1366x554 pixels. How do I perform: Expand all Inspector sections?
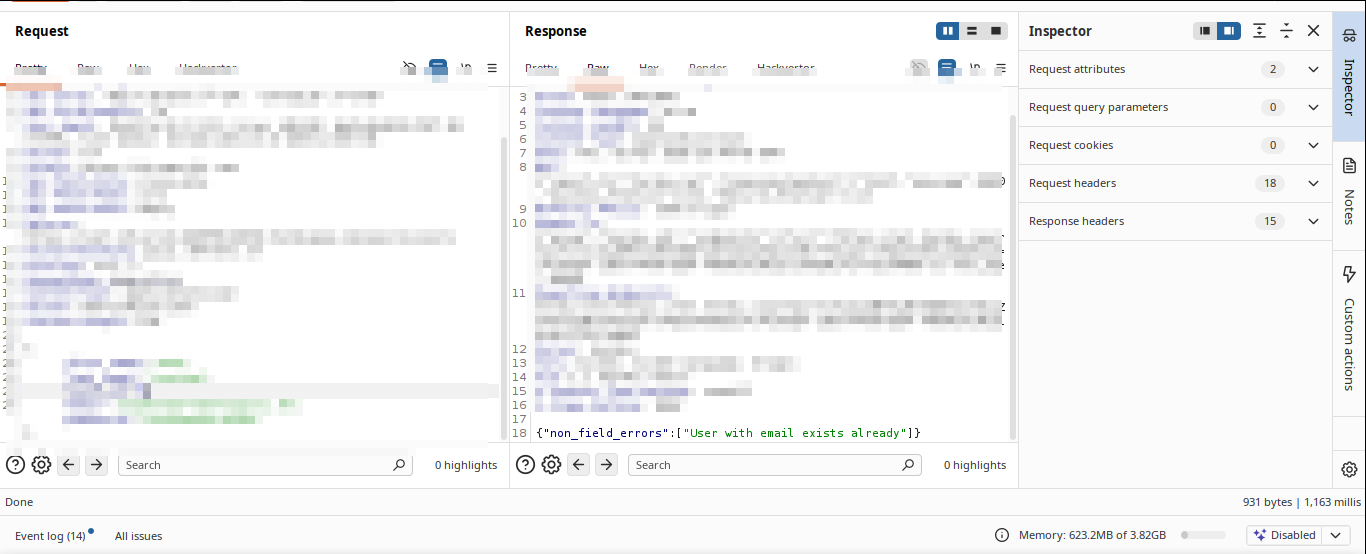(1259, 31)
